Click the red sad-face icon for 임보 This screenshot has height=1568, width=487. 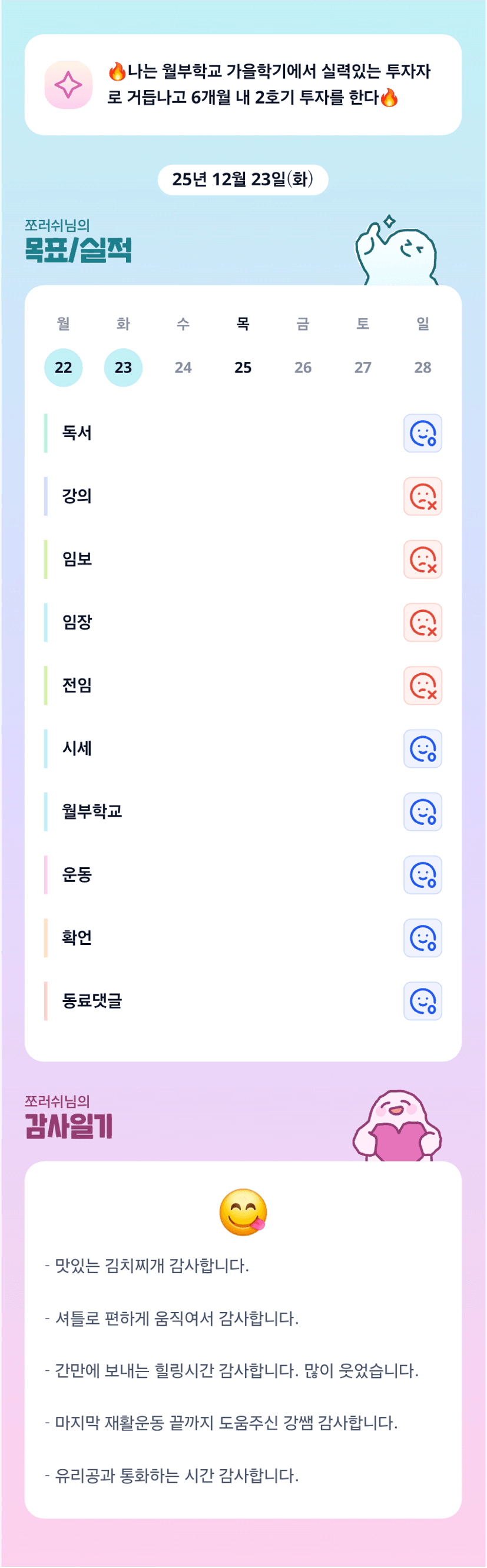pos(422,560)
